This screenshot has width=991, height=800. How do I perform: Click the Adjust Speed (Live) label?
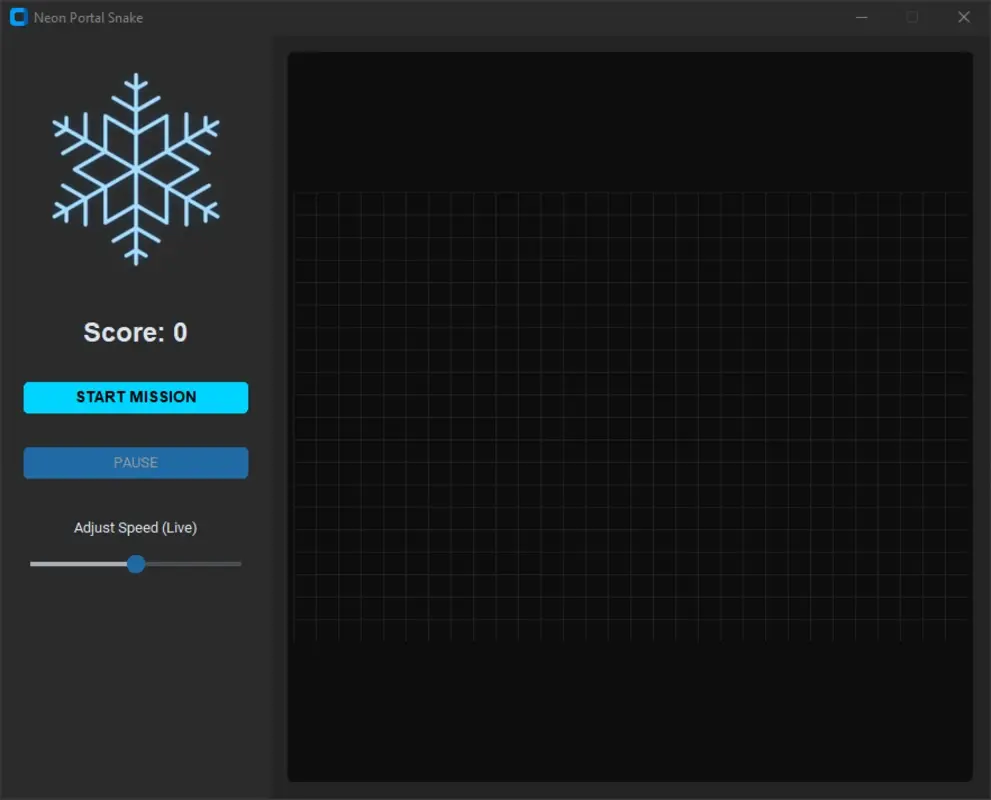135,527
